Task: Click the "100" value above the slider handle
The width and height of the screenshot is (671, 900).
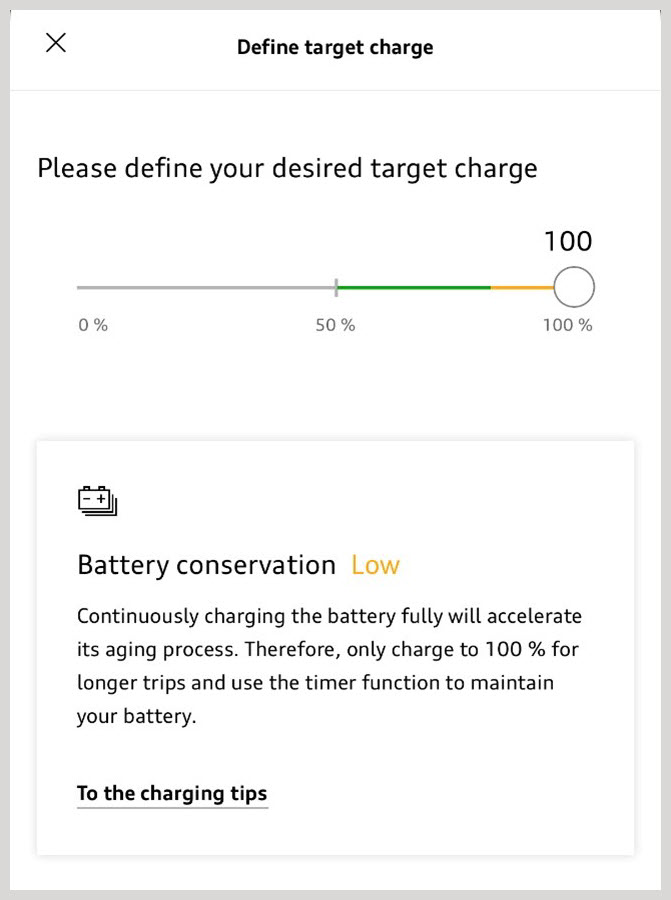Action: coord(568,241)
